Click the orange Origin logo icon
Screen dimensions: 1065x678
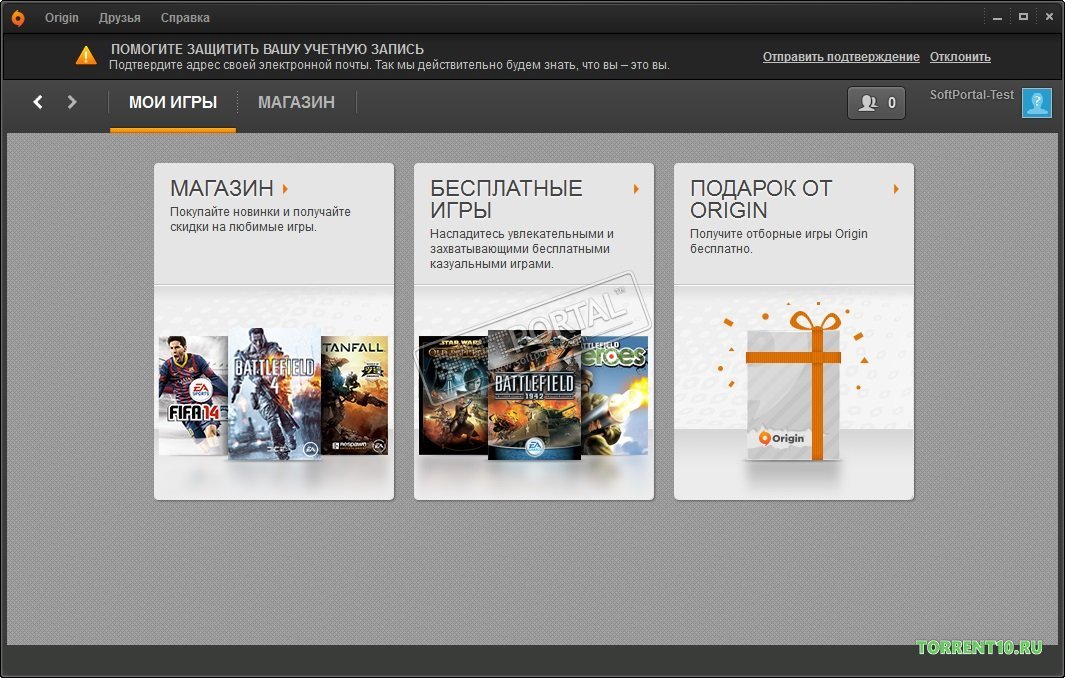18,18
